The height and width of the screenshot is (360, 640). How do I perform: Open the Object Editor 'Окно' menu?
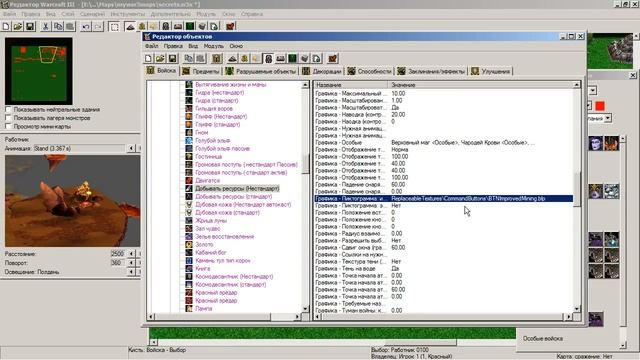pos(236,46)
